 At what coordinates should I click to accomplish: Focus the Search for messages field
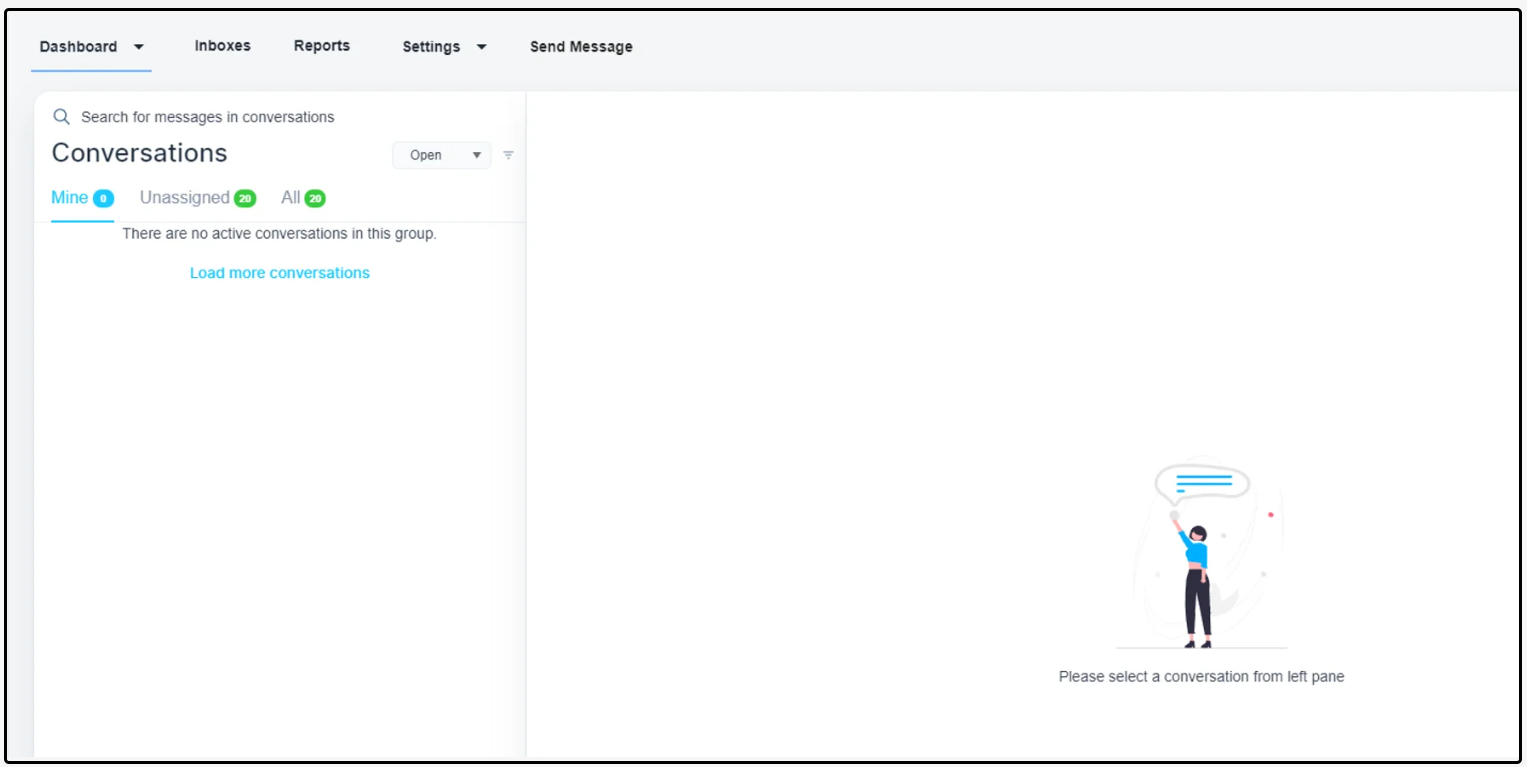coord(208,117)
